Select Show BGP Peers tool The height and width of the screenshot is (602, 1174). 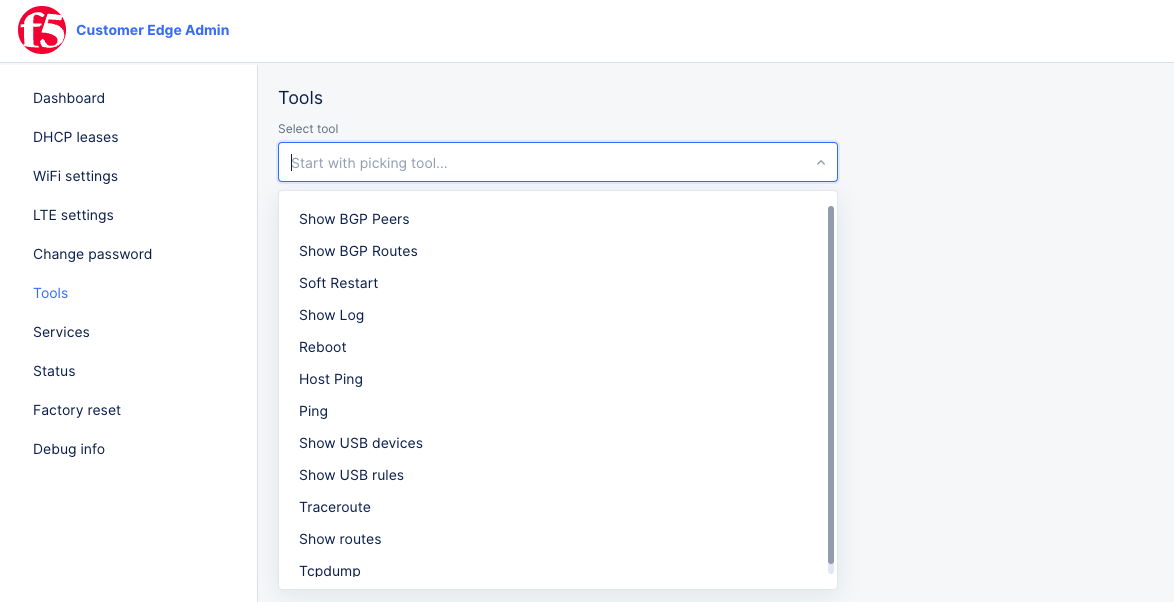coord(354,219)
